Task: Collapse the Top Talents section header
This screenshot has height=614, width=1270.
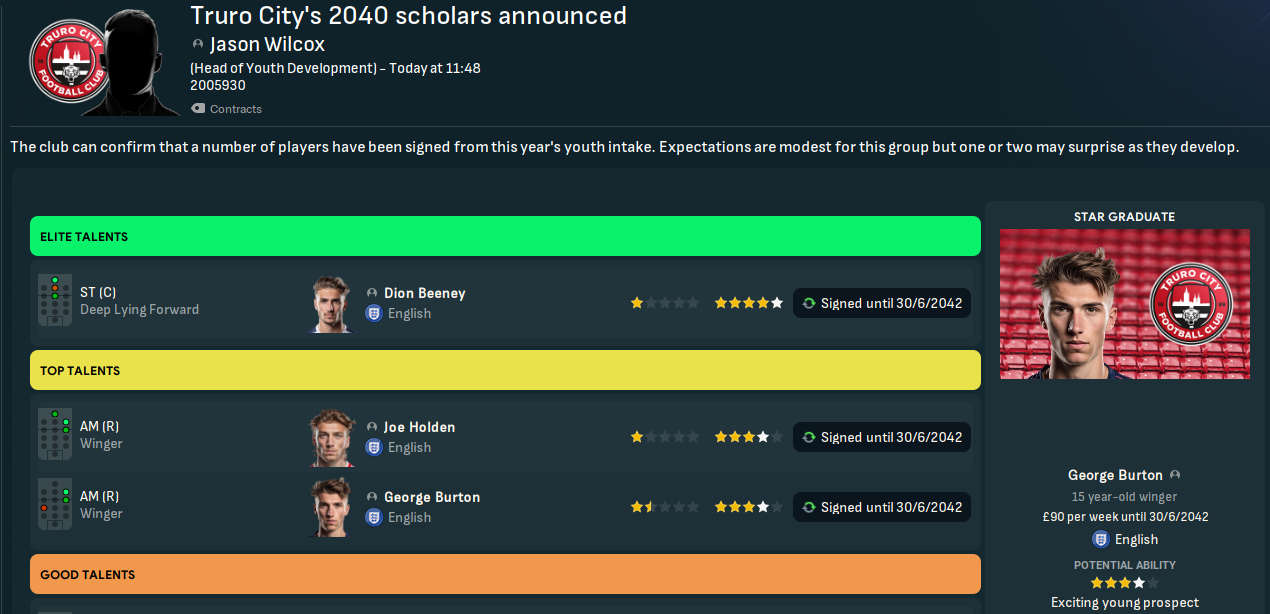Action: [505, 370]
